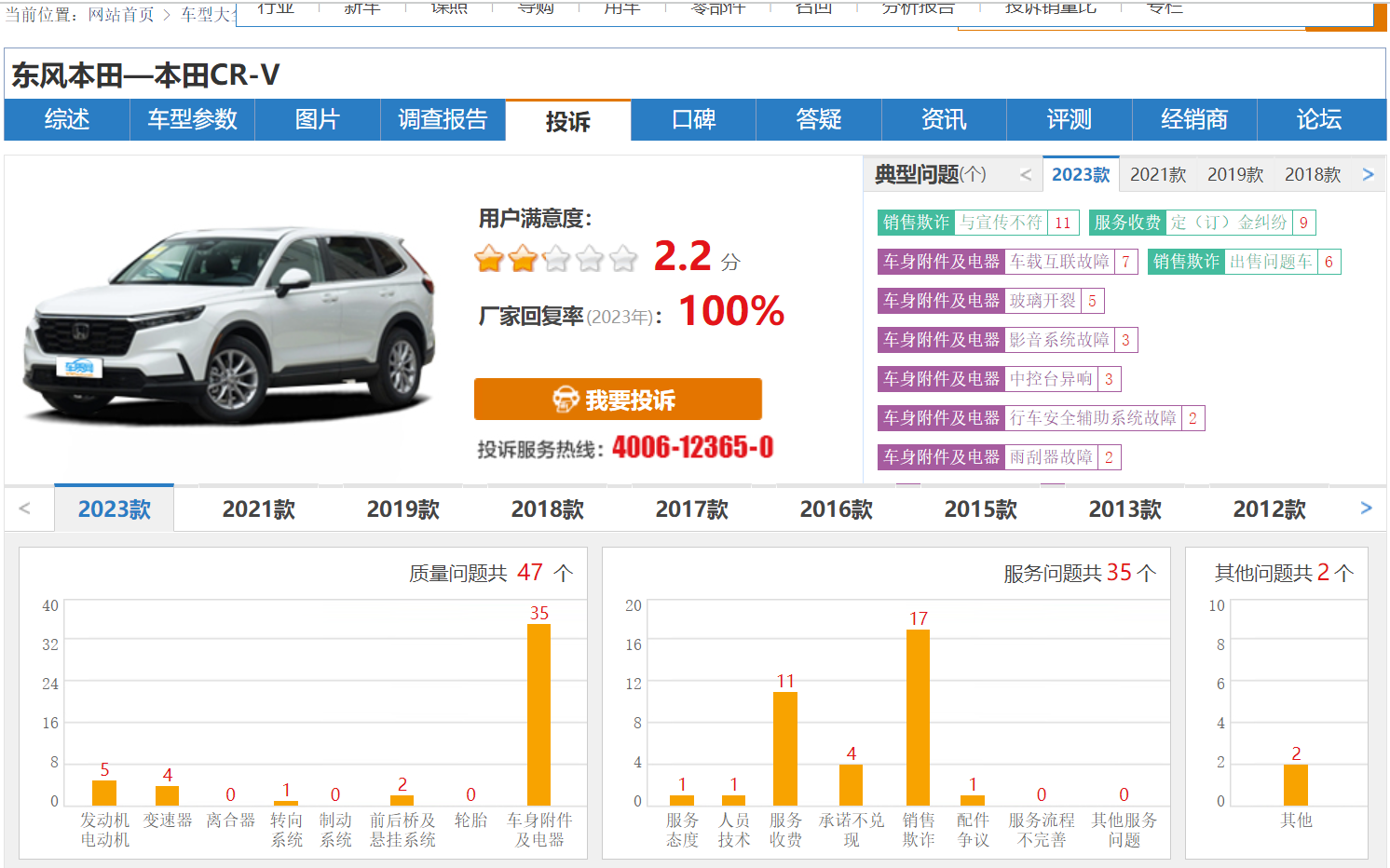Open the 综述 overview tab
1390x868 pixels.
point(67,119)
